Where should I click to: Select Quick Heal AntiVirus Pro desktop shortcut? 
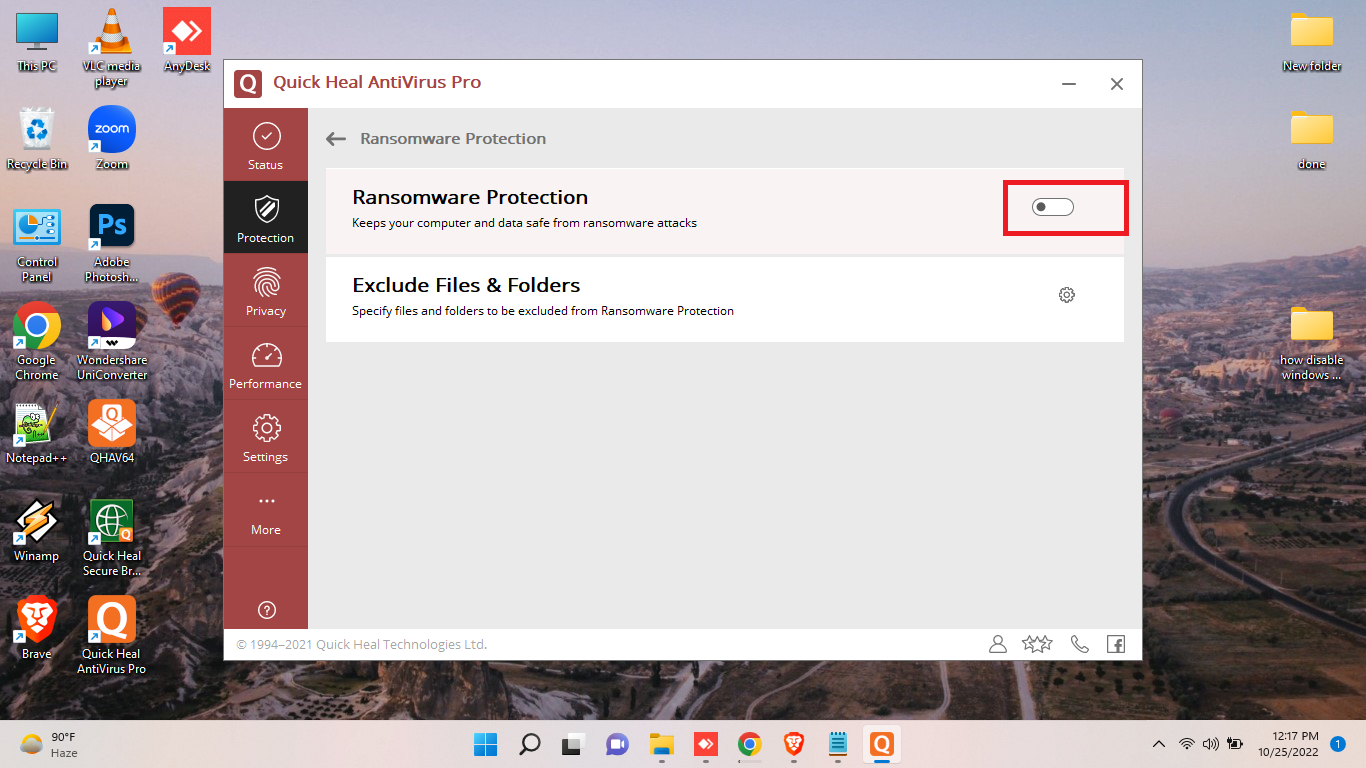click(112, 634)
